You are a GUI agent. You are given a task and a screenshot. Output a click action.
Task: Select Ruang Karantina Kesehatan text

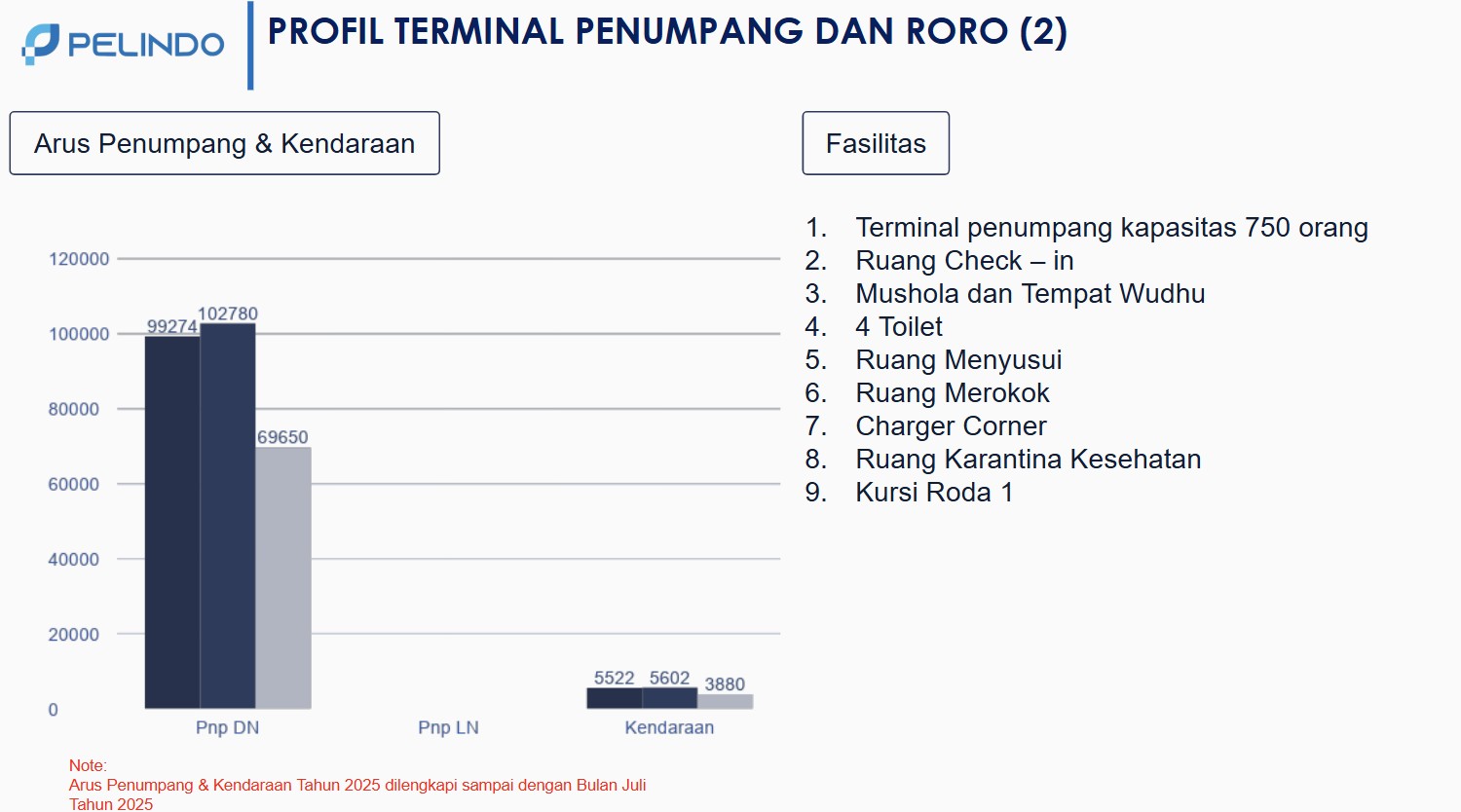point(1028,460)
